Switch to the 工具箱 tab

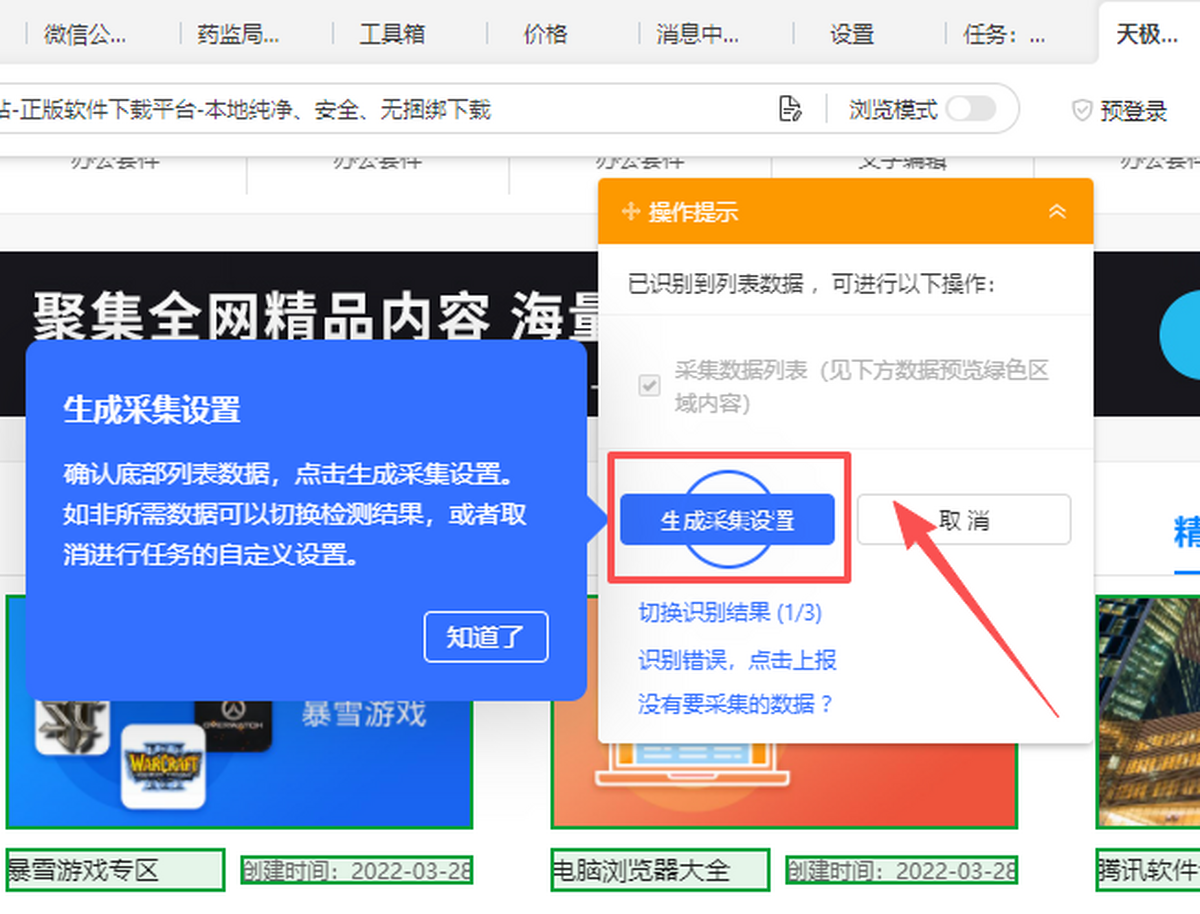coord(392,34)
